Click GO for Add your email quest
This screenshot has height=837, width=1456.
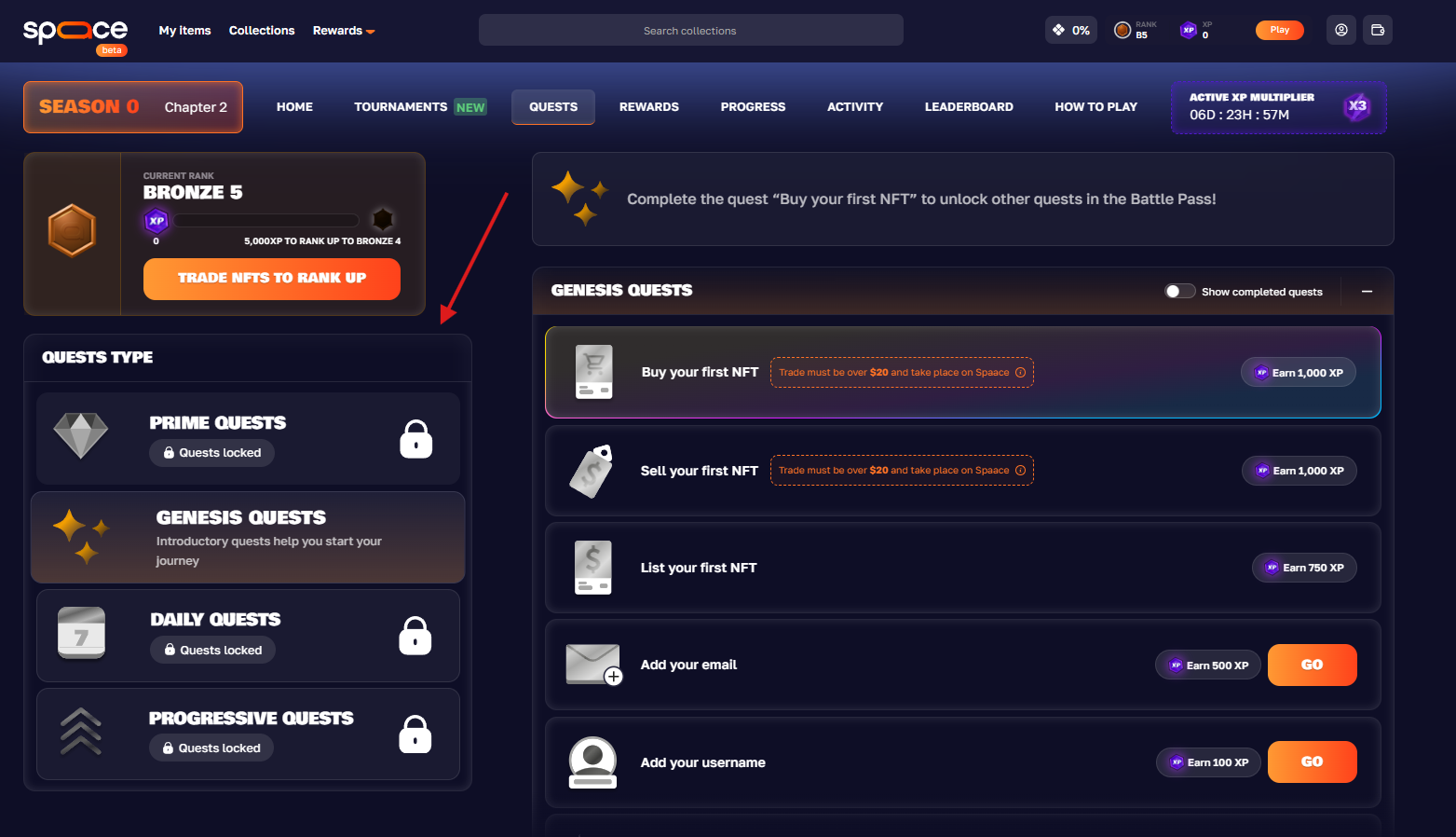pos(1312,665)
